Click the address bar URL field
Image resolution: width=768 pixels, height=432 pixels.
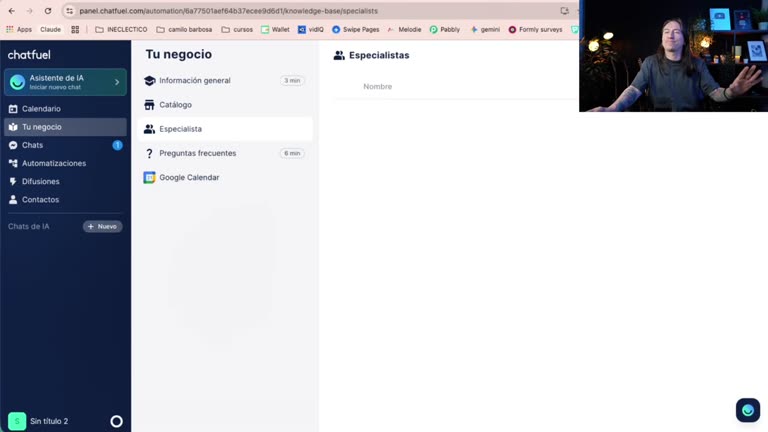pos(313,11)
